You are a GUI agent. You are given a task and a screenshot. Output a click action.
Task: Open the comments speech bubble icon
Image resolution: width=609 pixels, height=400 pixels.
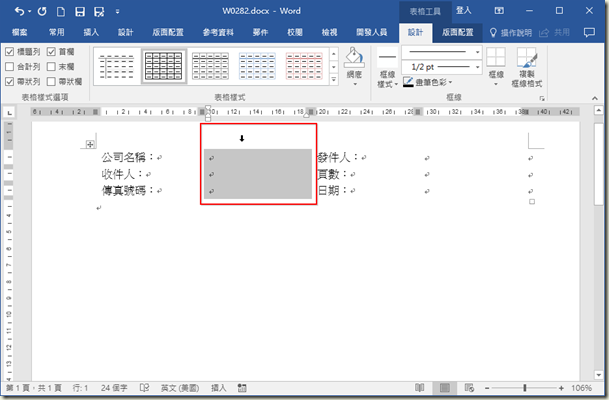(x=589, y=33)
